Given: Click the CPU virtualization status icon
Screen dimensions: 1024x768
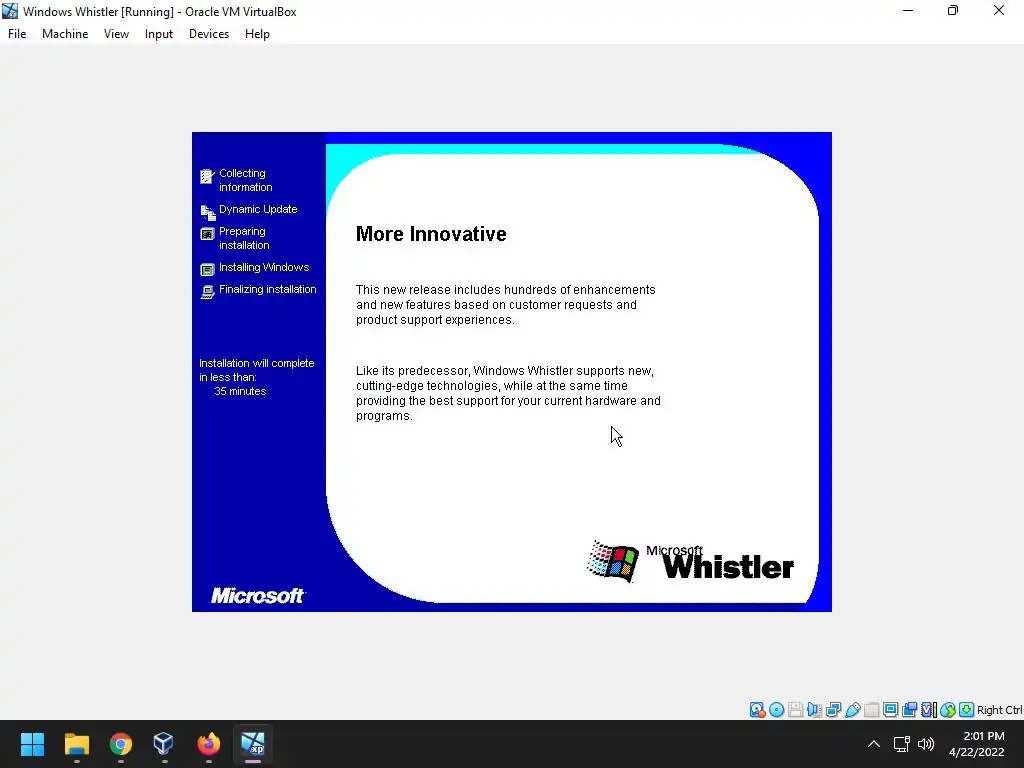Looking at the screenshot, I should 928,710.
